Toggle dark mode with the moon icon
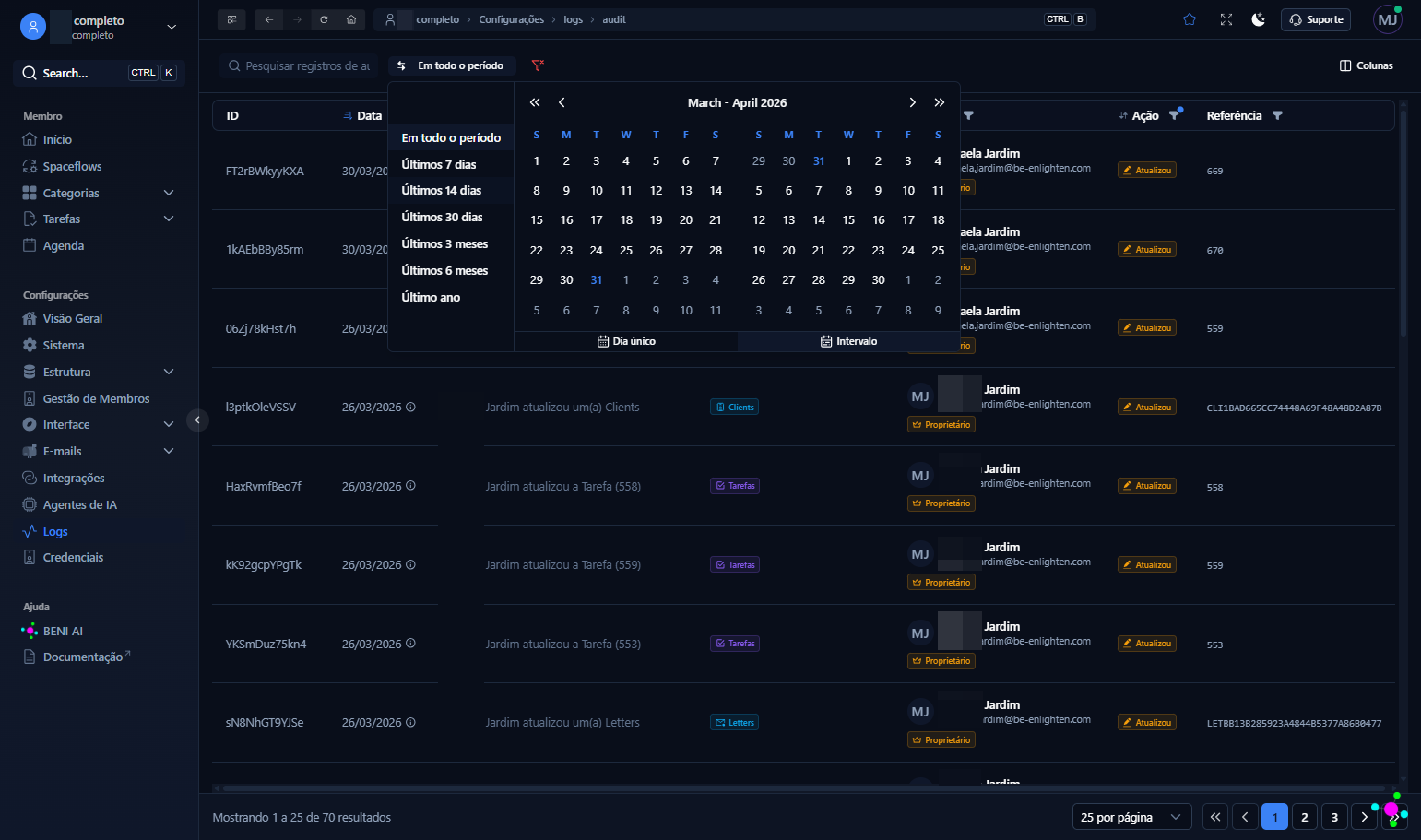Viewport: 1421px width, 840px height. click(1258, 18)
